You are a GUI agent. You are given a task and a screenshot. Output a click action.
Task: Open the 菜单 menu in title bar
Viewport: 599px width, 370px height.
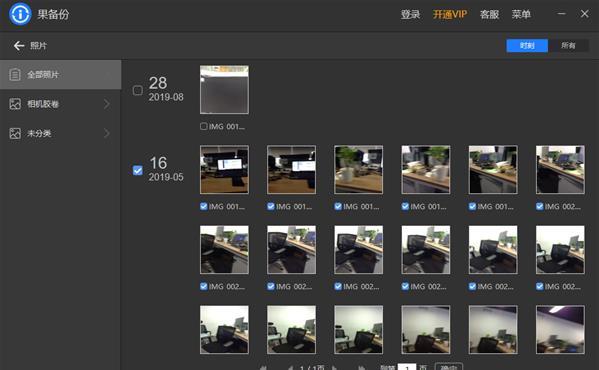coord(521,15)
